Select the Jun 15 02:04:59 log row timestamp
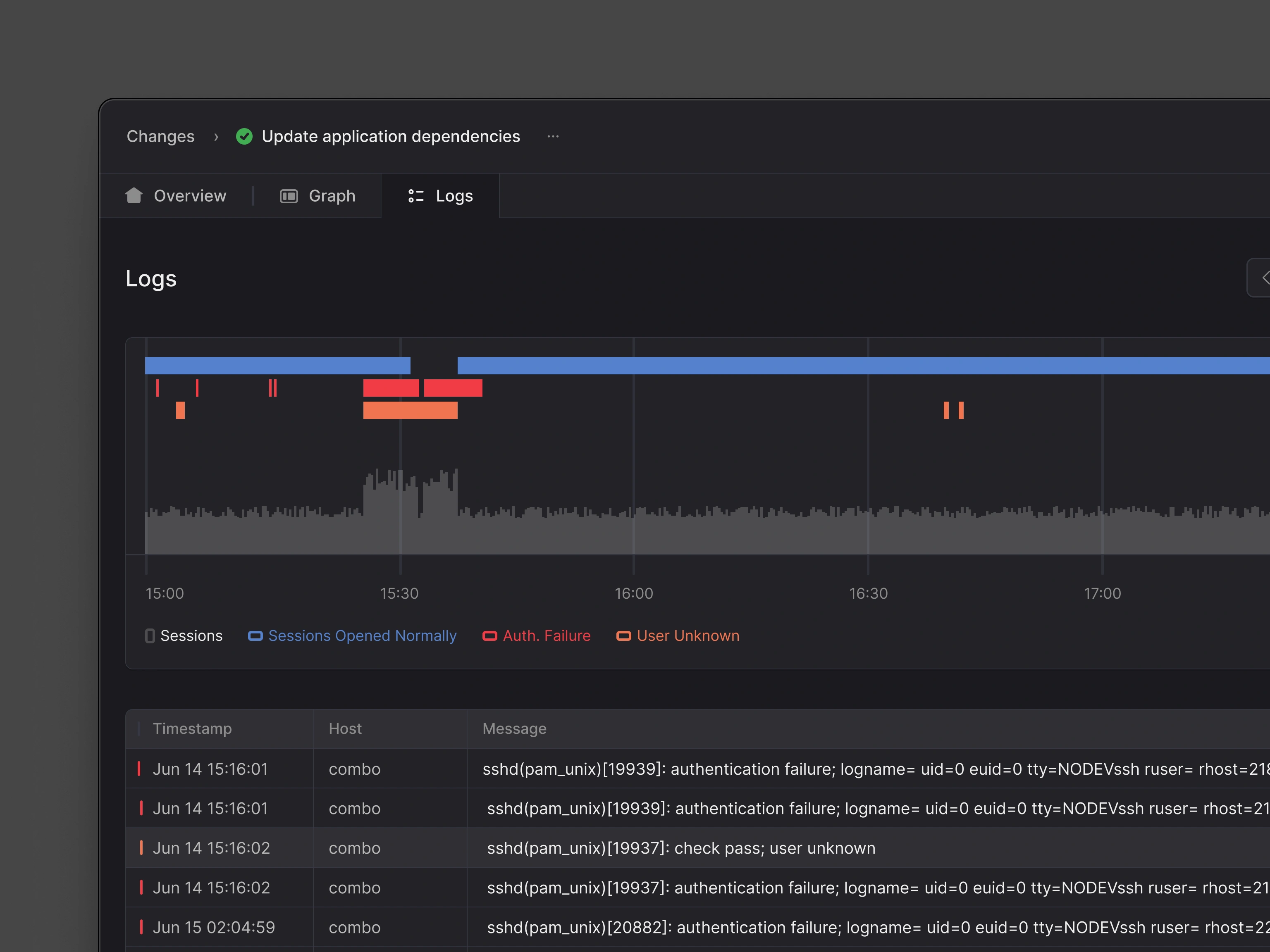 (214, 927)
